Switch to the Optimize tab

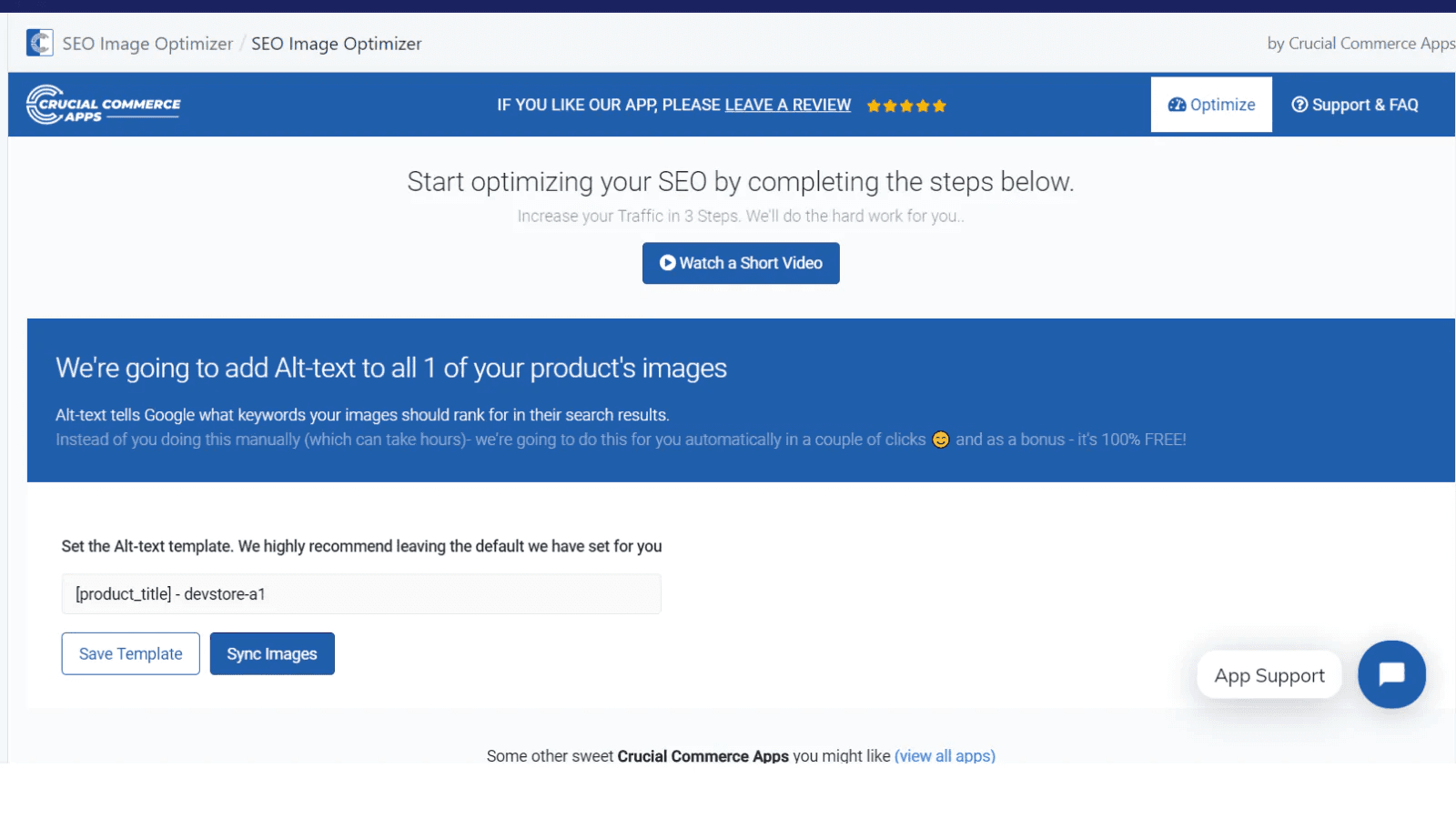[x=1211, y=105]
